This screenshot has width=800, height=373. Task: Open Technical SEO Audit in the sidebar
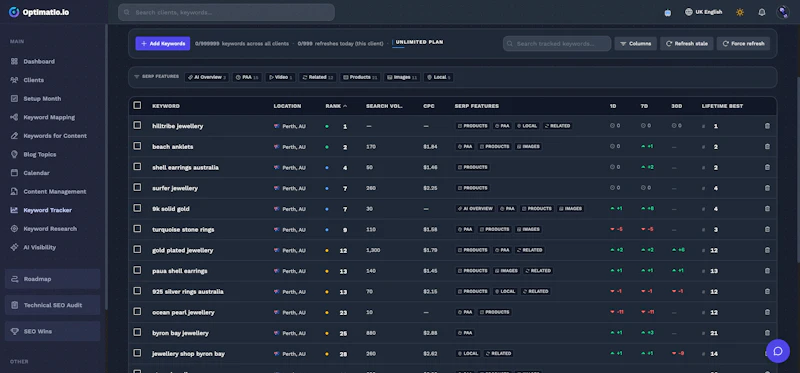click(x=53, y=305)
